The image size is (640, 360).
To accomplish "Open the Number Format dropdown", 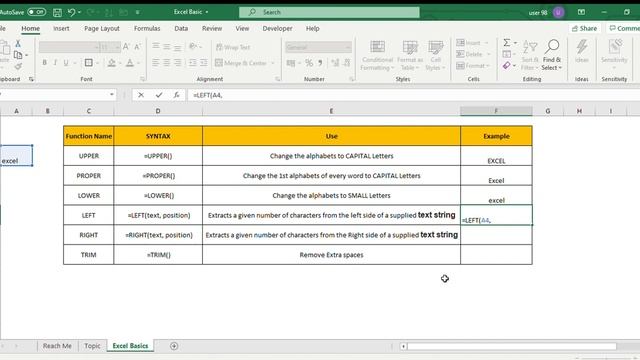I will pos(348,47).
